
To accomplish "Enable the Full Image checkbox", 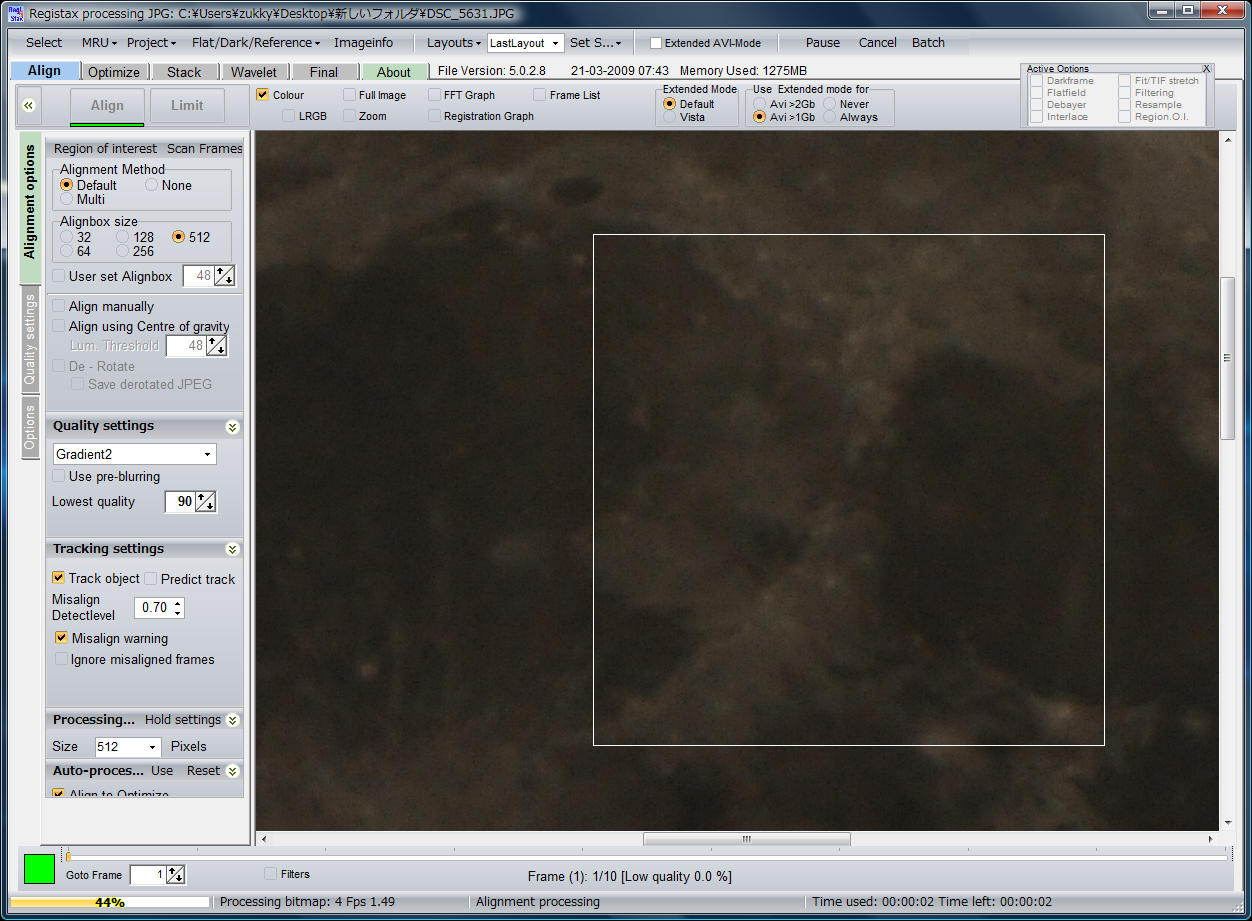I will pos(349,95).
